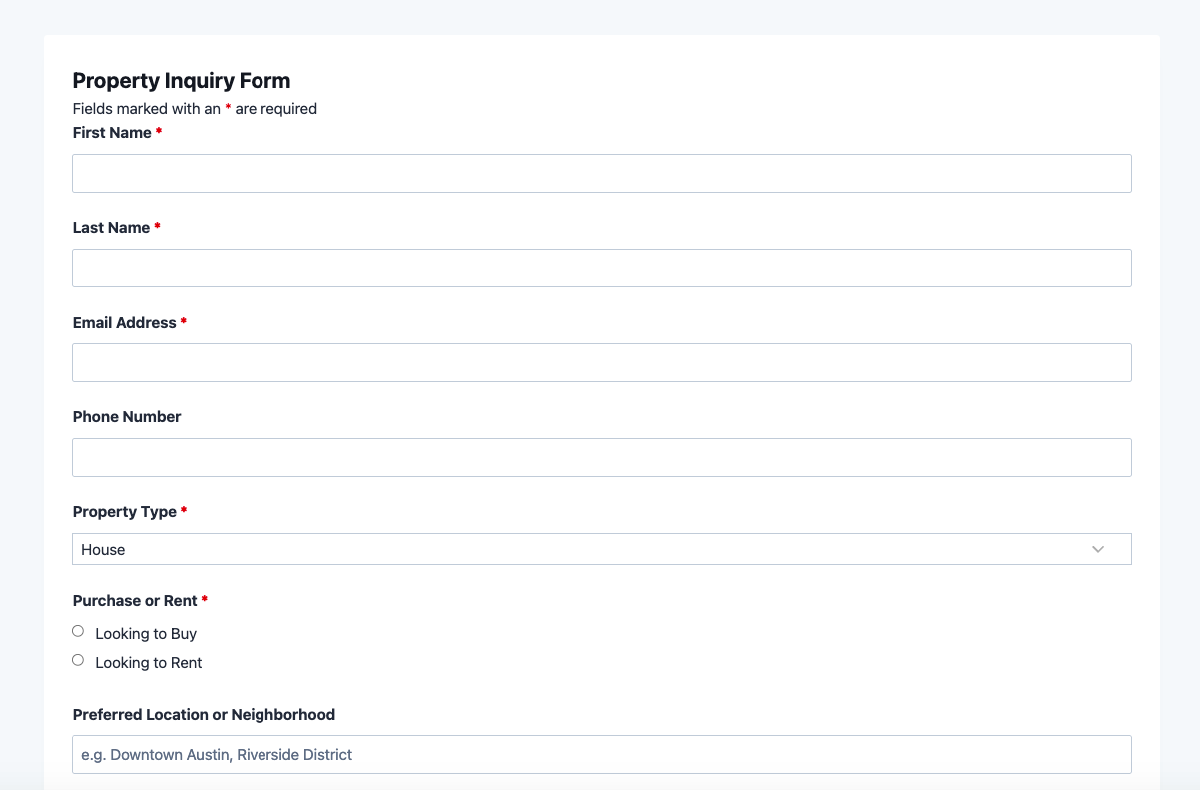The height and width of the screenshot is (790, 1200).
Task: Click the required fields note text
Action: coord(194,109)
